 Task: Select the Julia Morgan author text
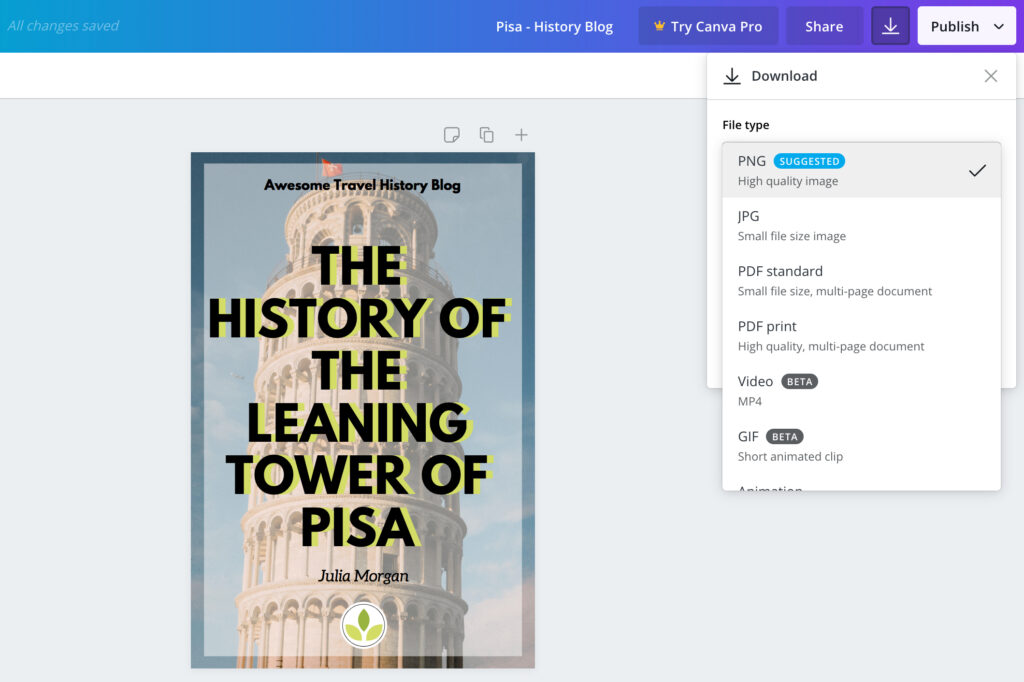coord(363,576)
